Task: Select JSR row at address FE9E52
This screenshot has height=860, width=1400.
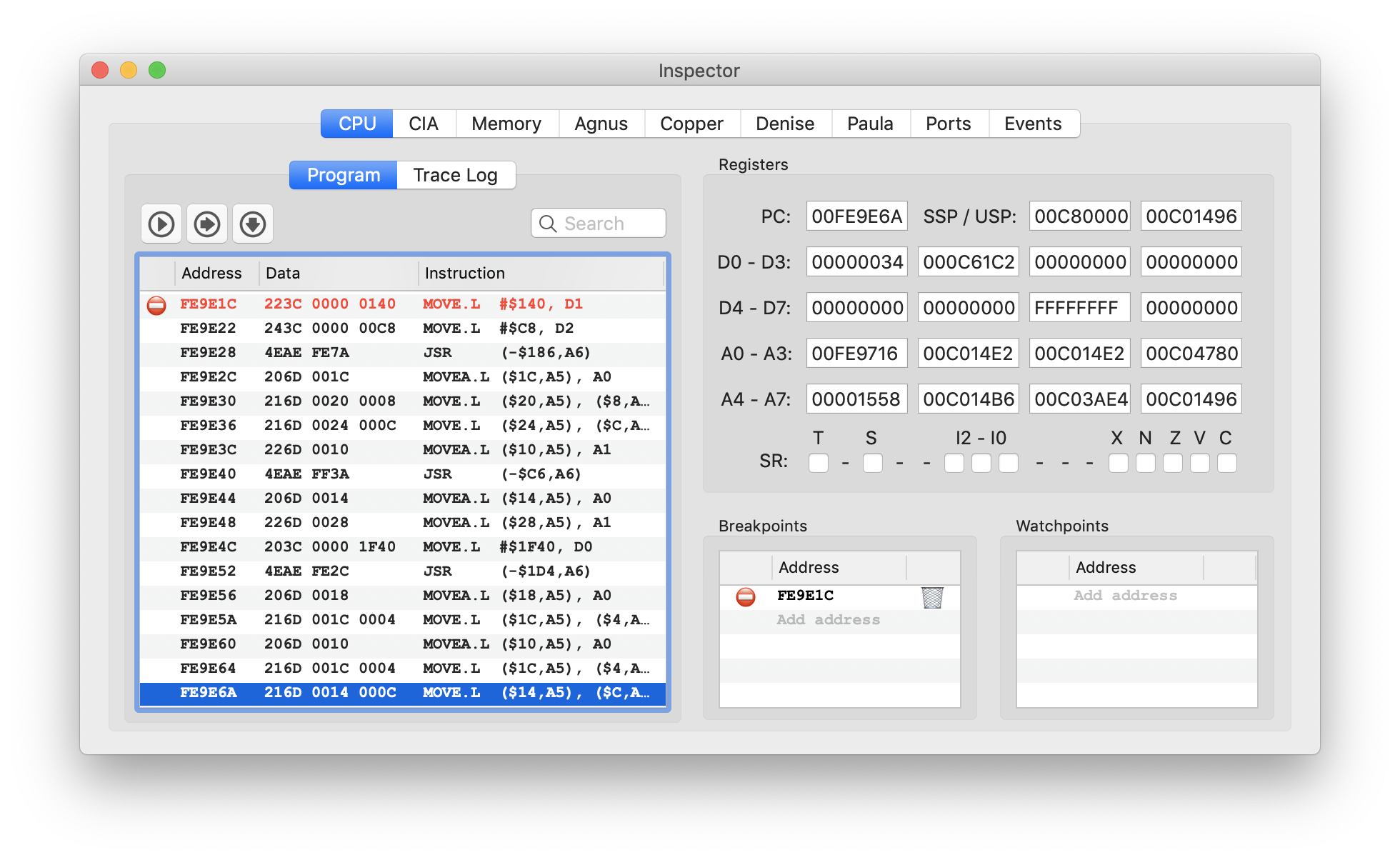Action: pyautogui.click(x=403, y=571)
